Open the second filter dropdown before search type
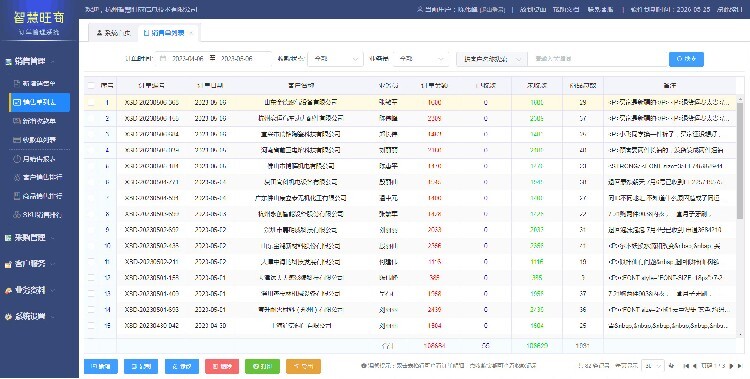 pyautogui.click(x=420, y=59)
